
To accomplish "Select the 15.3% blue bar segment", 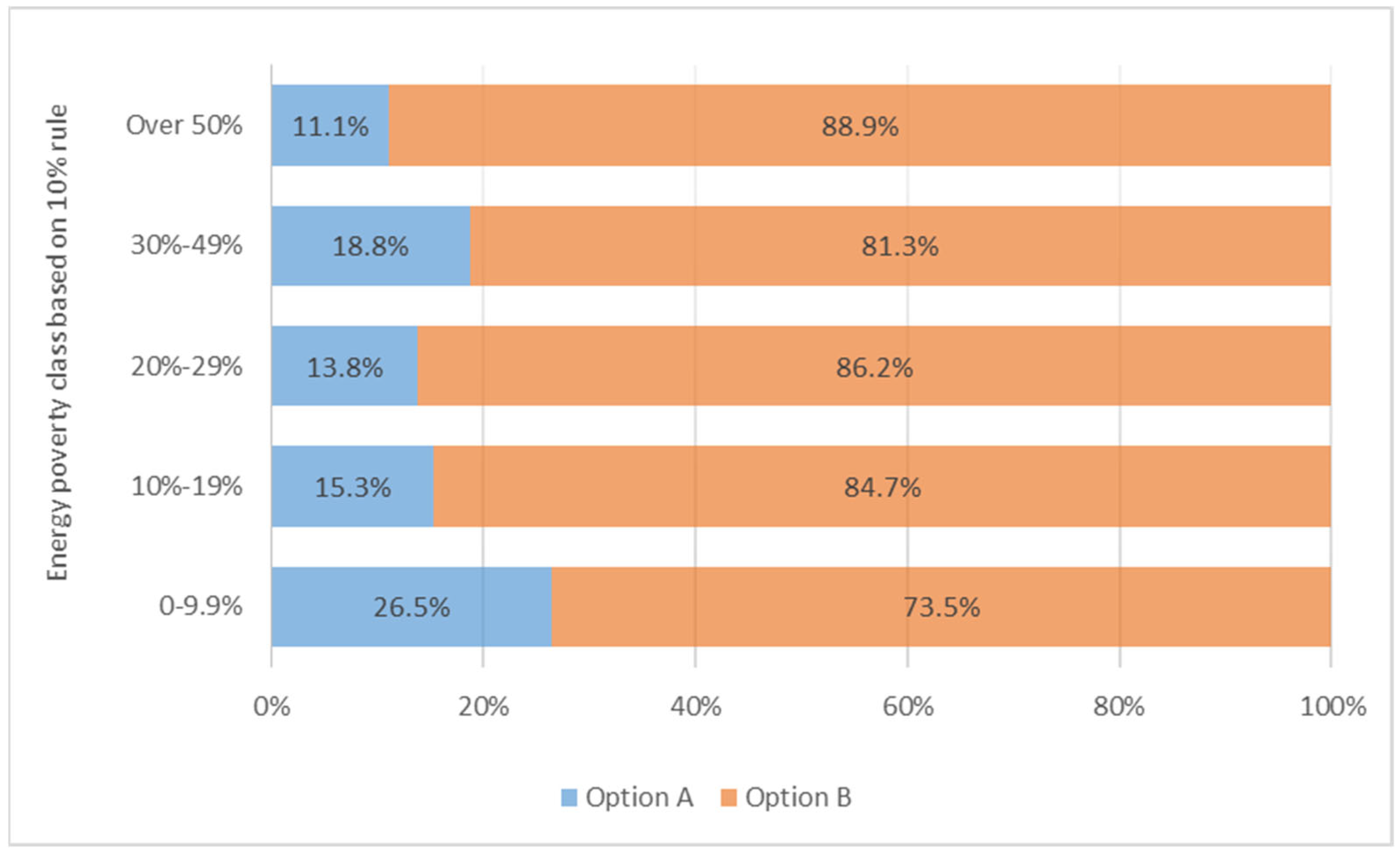I will click(x=352, y=487).
